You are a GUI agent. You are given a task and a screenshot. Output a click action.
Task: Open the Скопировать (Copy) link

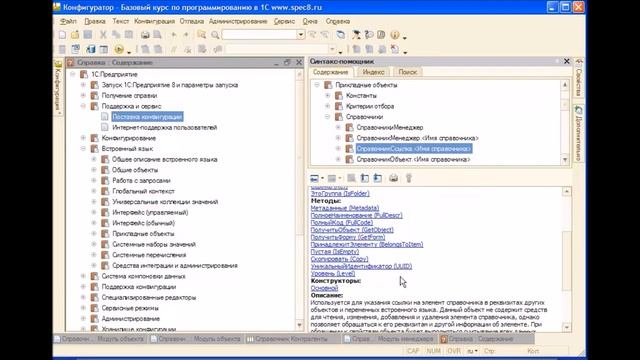[339, 259]
